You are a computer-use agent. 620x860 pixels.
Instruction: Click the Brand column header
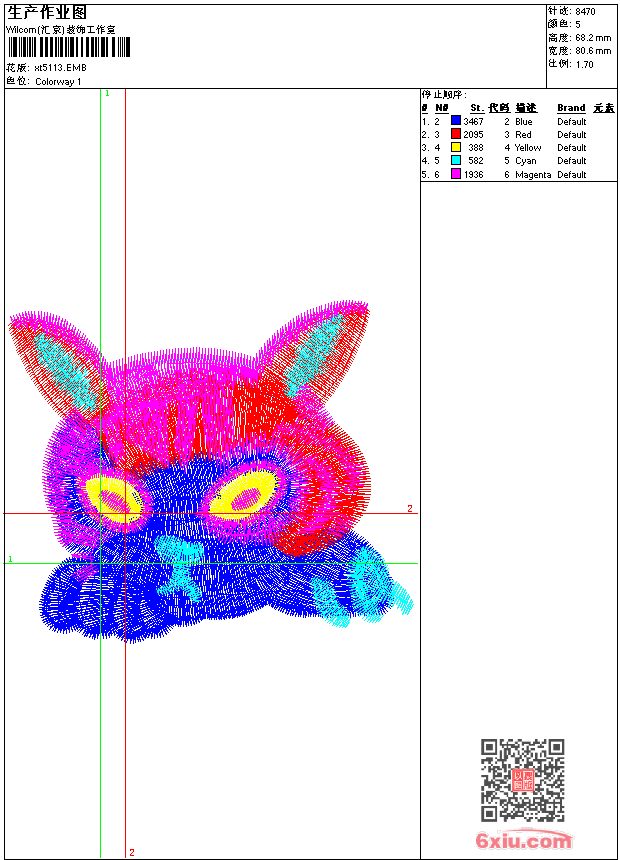coord(571,108)
